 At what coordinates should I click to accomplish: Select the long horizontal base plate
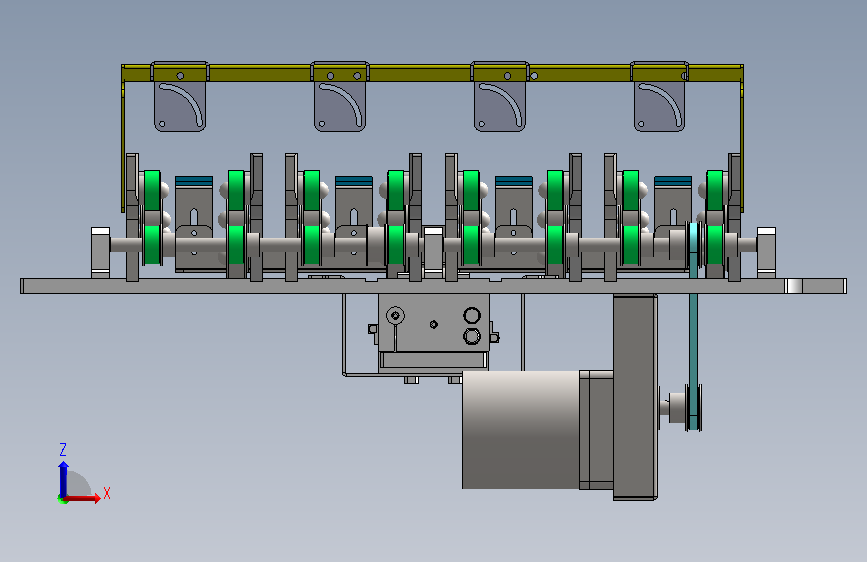coord(433,286)
